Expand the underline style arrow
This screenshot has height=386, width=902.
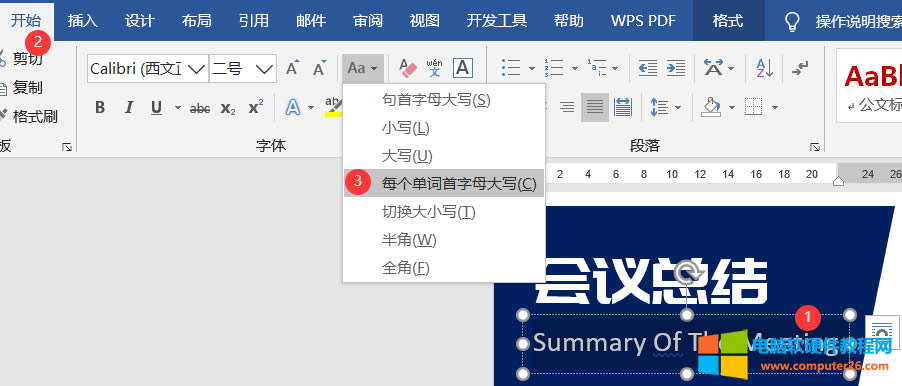click(178, 108)
